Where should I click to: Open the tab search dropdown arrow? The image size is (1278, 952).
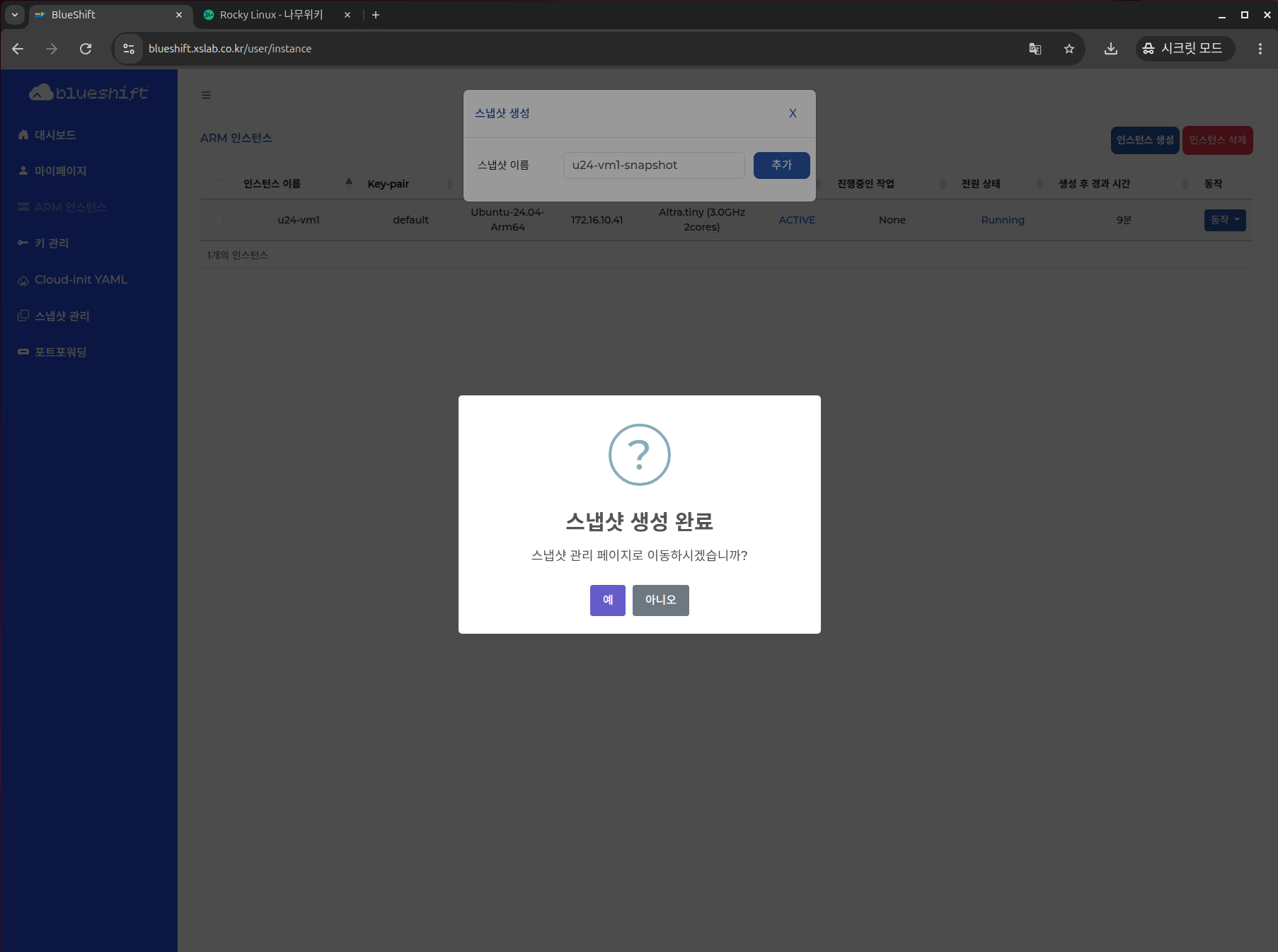pyautogui.click(x=15, y=15)
